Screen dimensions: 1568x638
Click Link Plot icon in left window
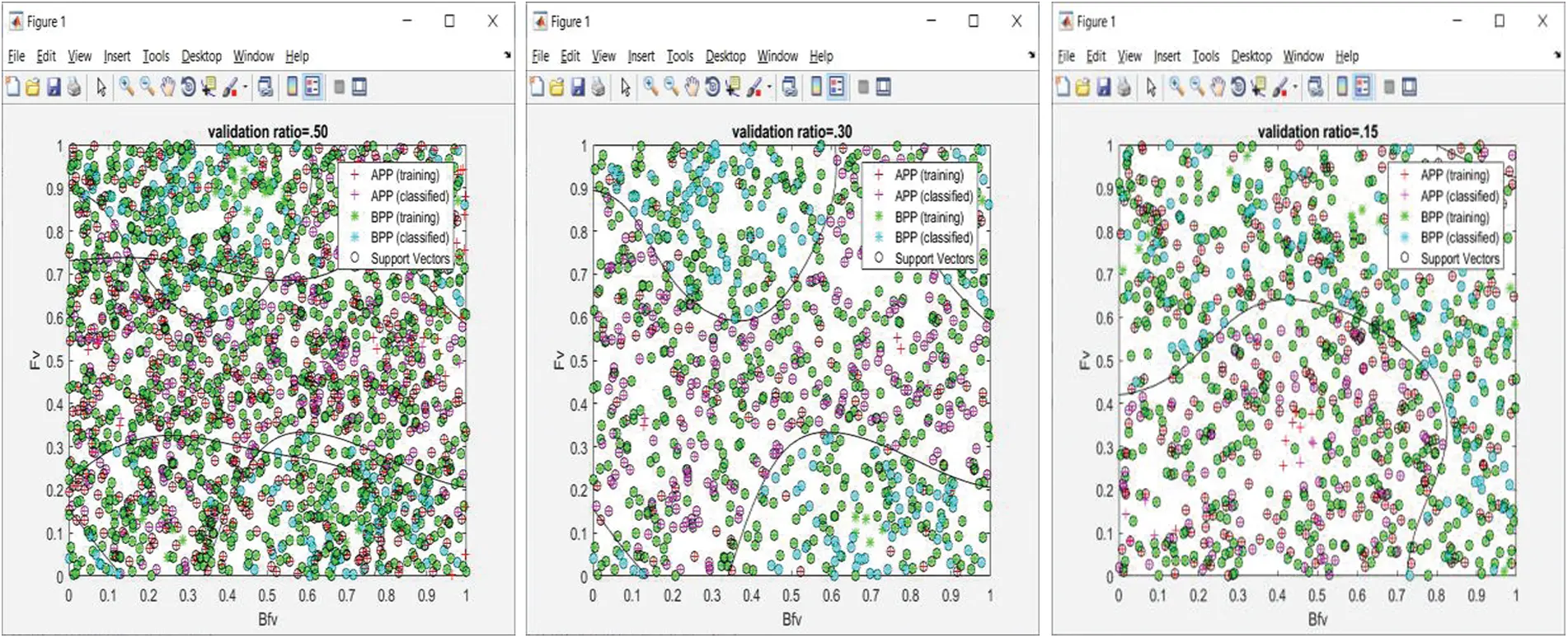click(x=265, y=87)
